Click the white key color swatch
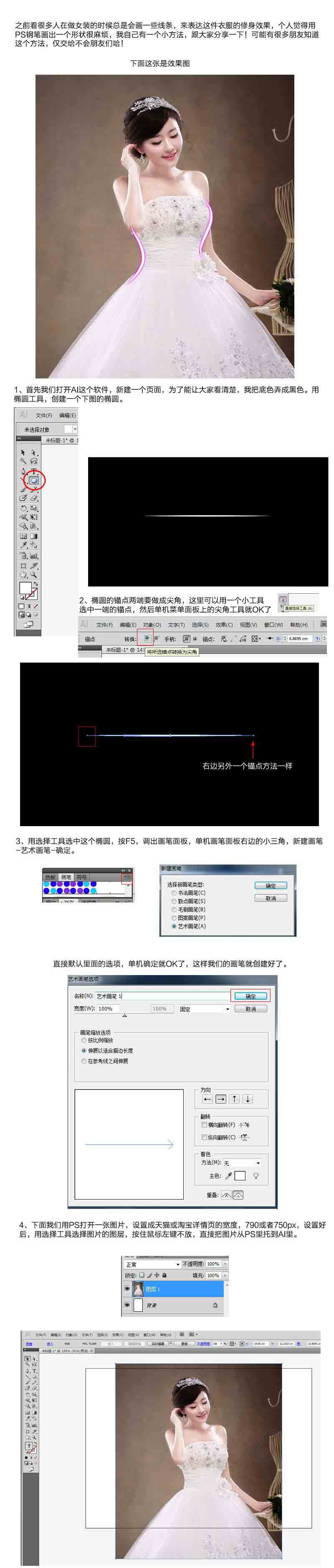The width and height of the screenshot is (334, 1568). 240,1176
